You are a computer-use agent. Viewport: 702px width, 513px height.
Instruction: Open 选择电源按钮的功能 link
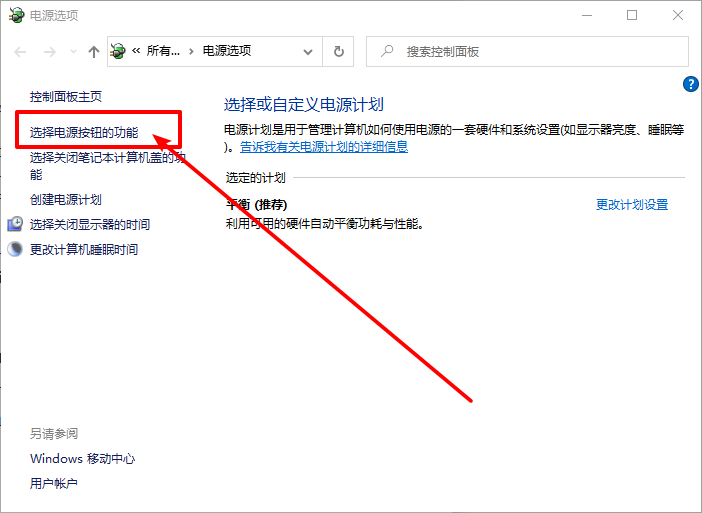click(x=84, y=132)
